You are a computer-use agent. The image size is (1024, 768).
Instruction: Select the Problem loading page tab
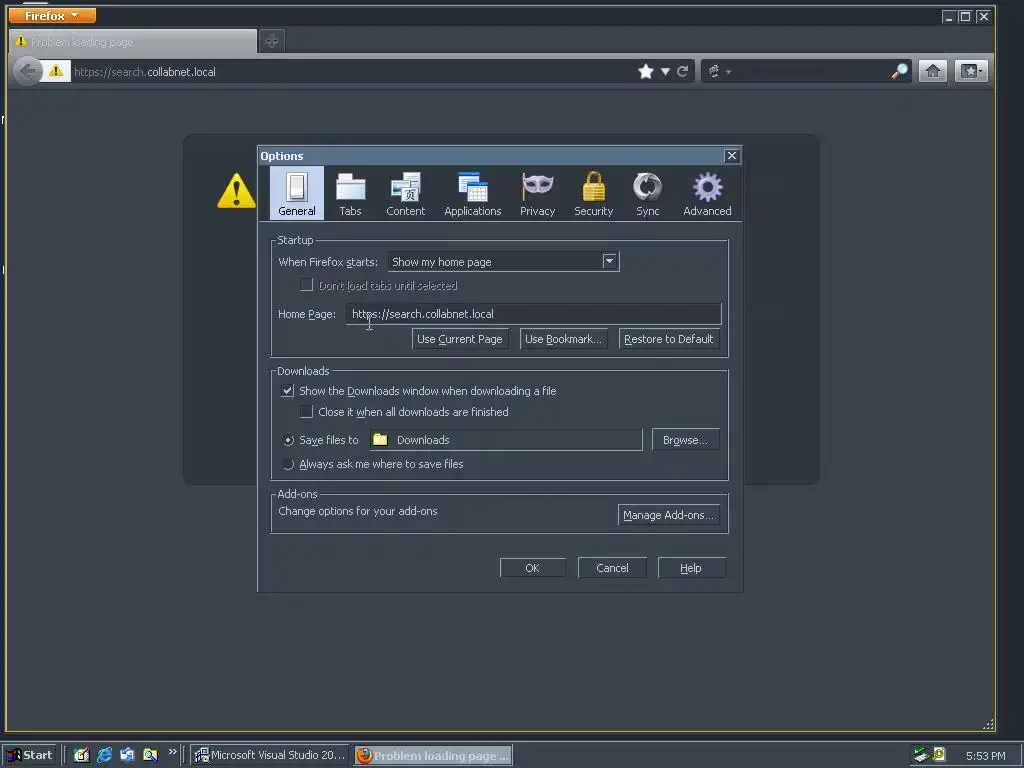133,42
